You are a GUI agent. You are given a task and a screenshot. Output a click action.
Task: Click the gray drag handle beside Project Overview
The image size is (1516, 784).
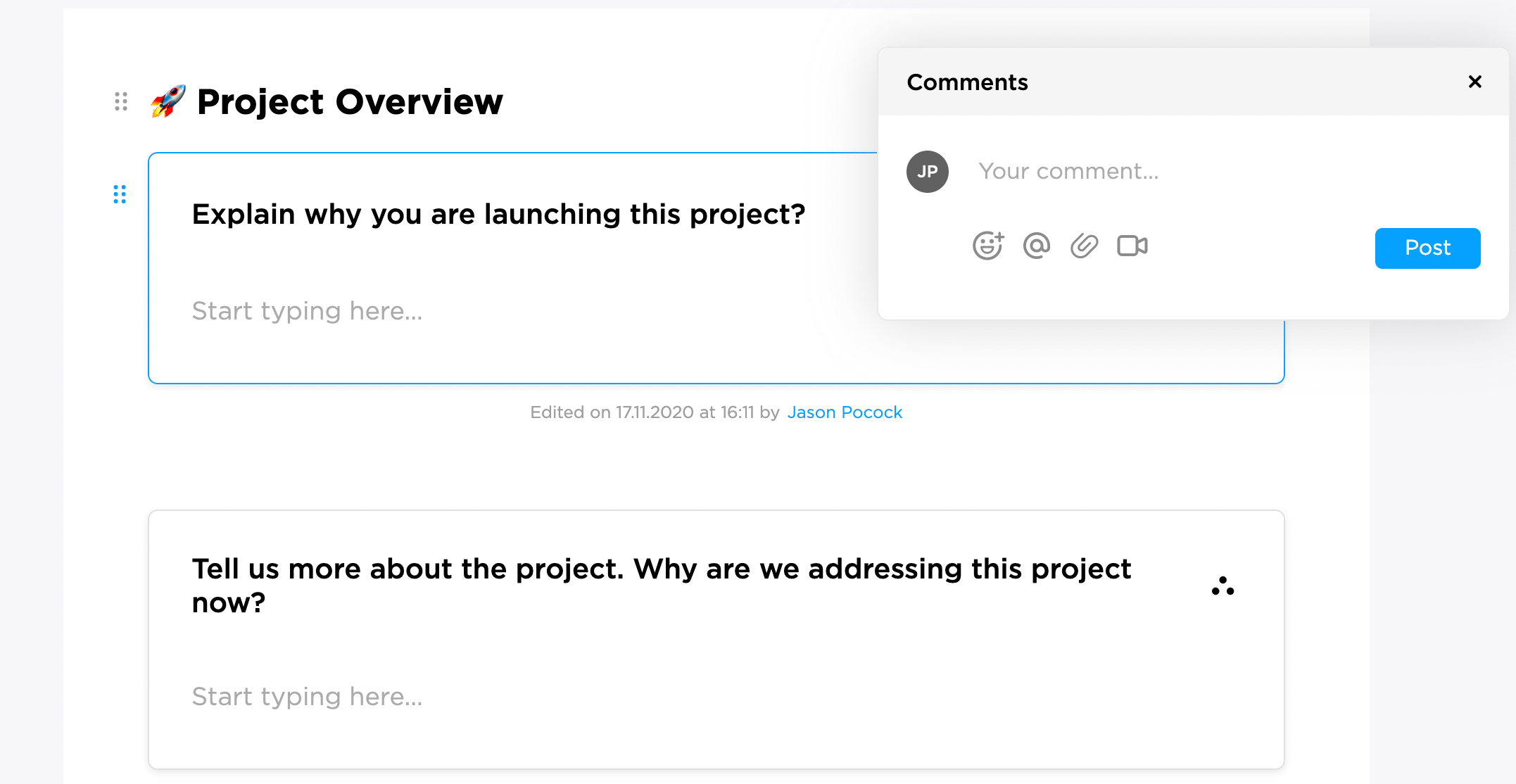(x=121, y=101)
